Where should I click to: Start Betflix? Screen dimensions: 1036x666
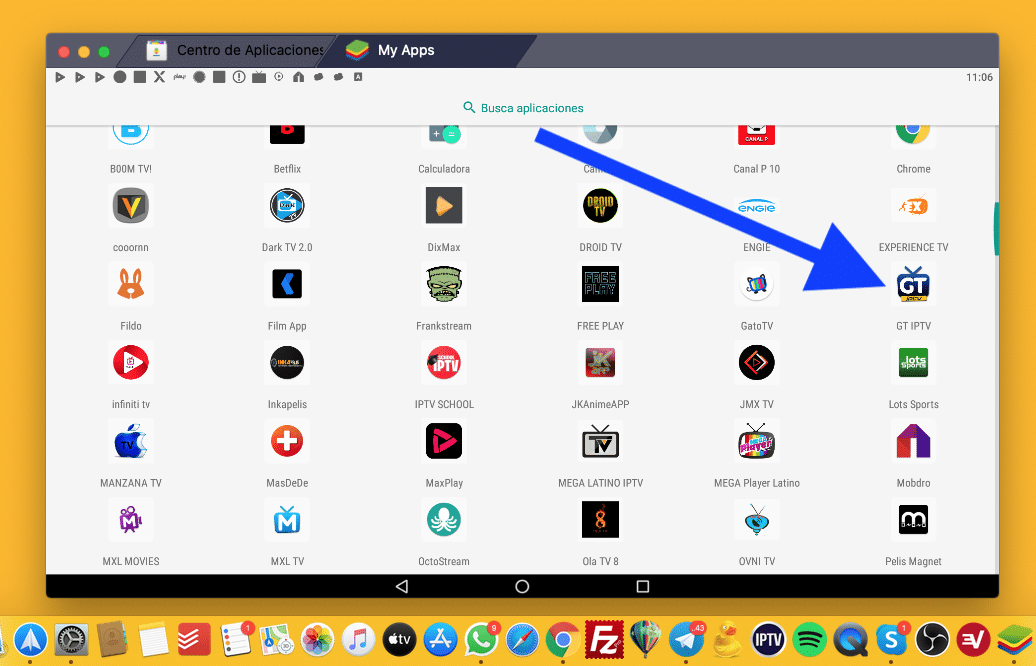287,129
